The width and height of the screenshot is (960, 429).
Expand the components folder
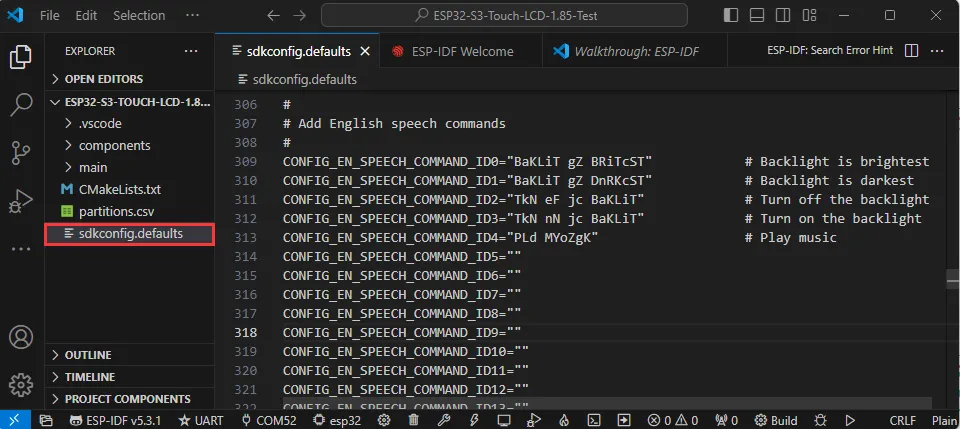[x=114, y=145]
